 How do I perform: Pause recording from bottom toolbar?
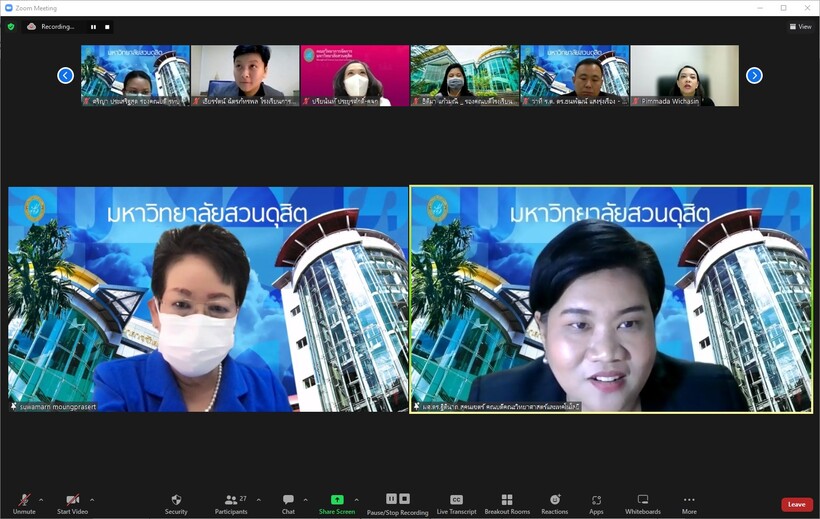[x=391, y=499]
